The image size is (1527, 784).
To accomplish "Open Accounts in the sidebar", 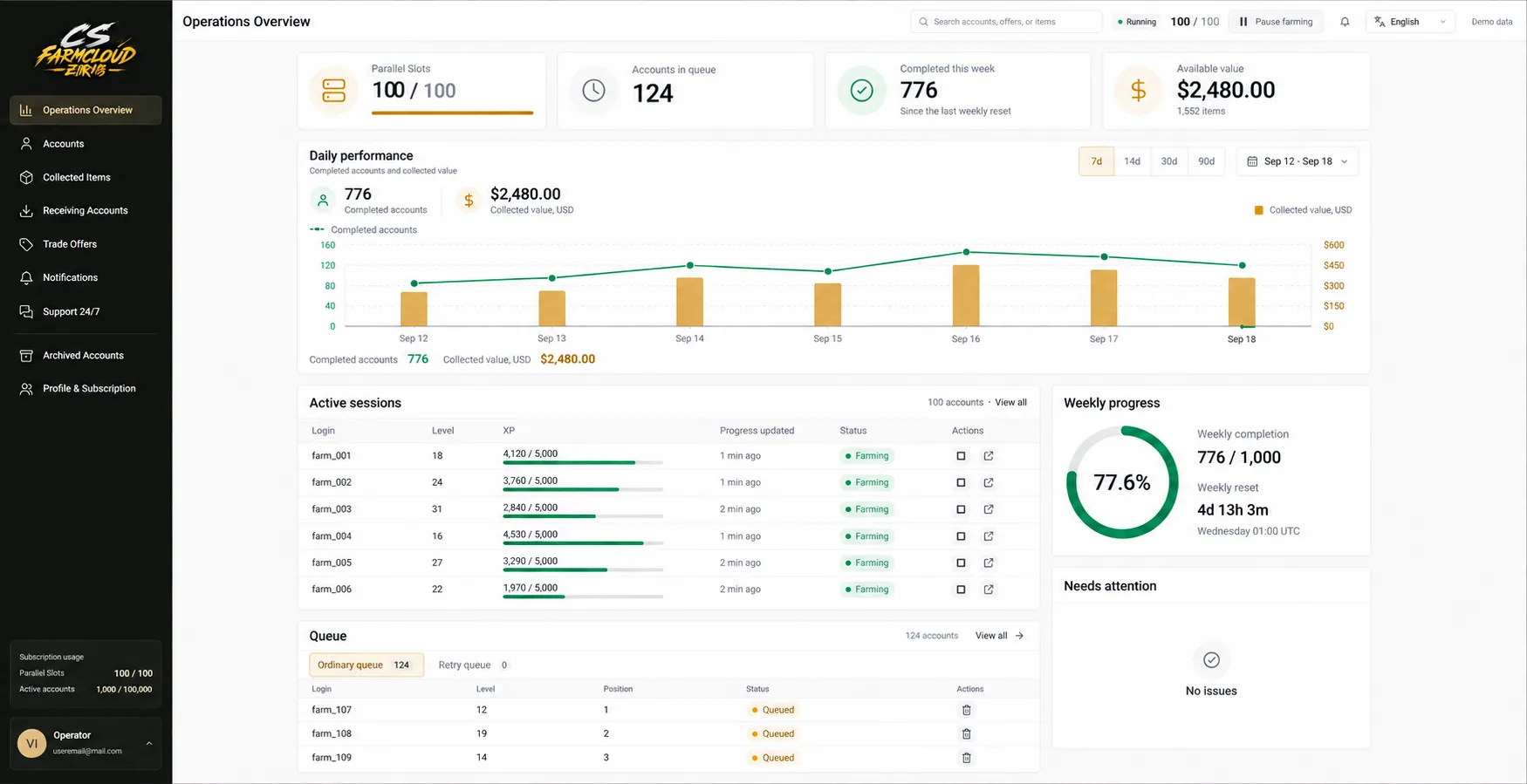I will [86, 144].
